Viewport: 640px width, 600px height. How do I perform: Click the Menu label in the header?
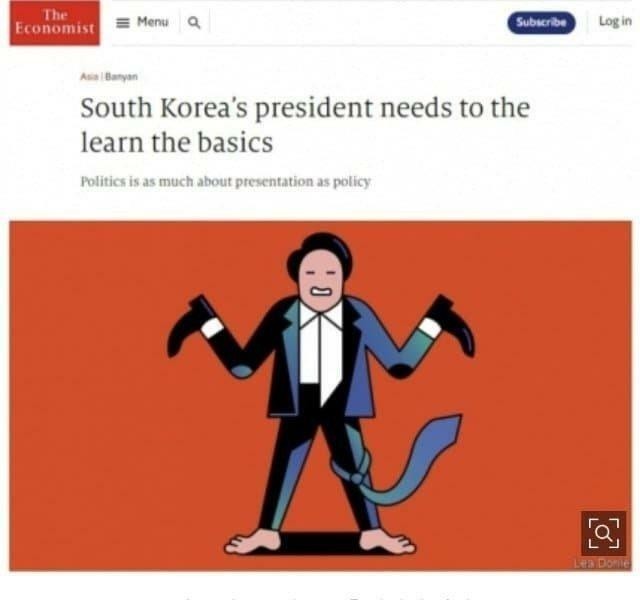[153, 22]
